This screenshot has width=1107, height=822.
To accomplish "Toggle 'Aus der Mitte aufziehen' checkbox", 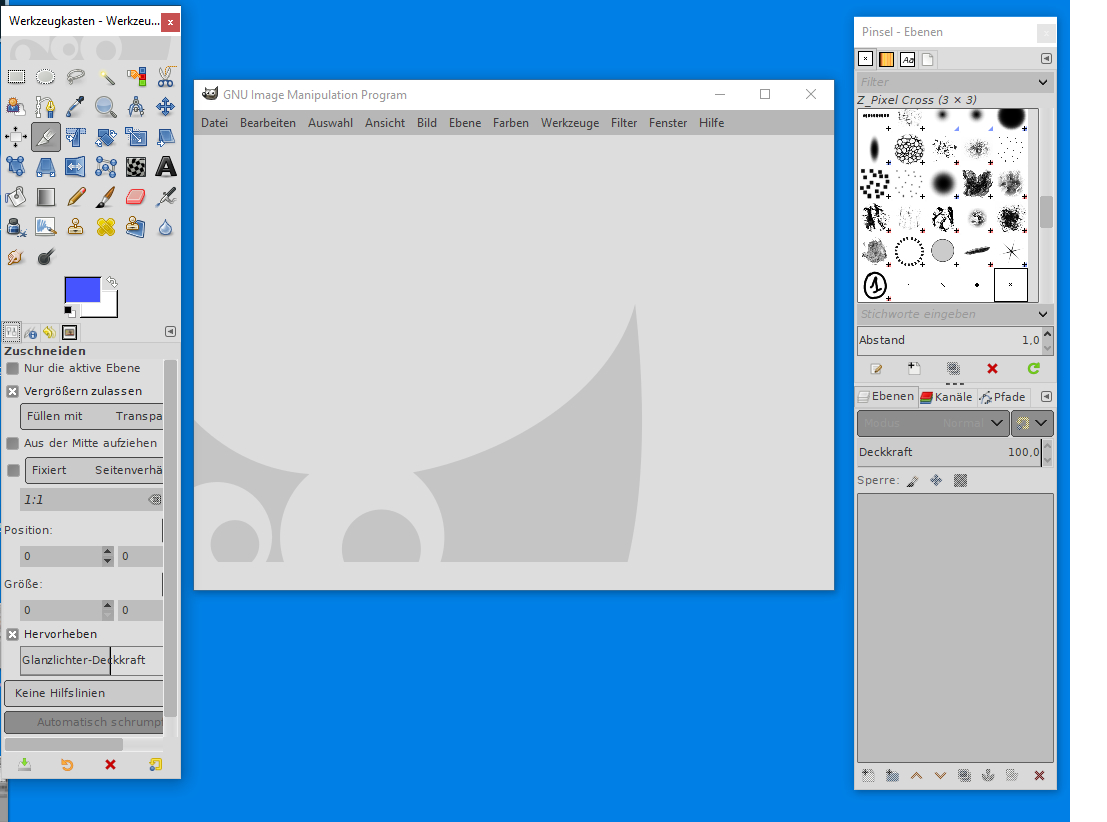I will [13, 443].
